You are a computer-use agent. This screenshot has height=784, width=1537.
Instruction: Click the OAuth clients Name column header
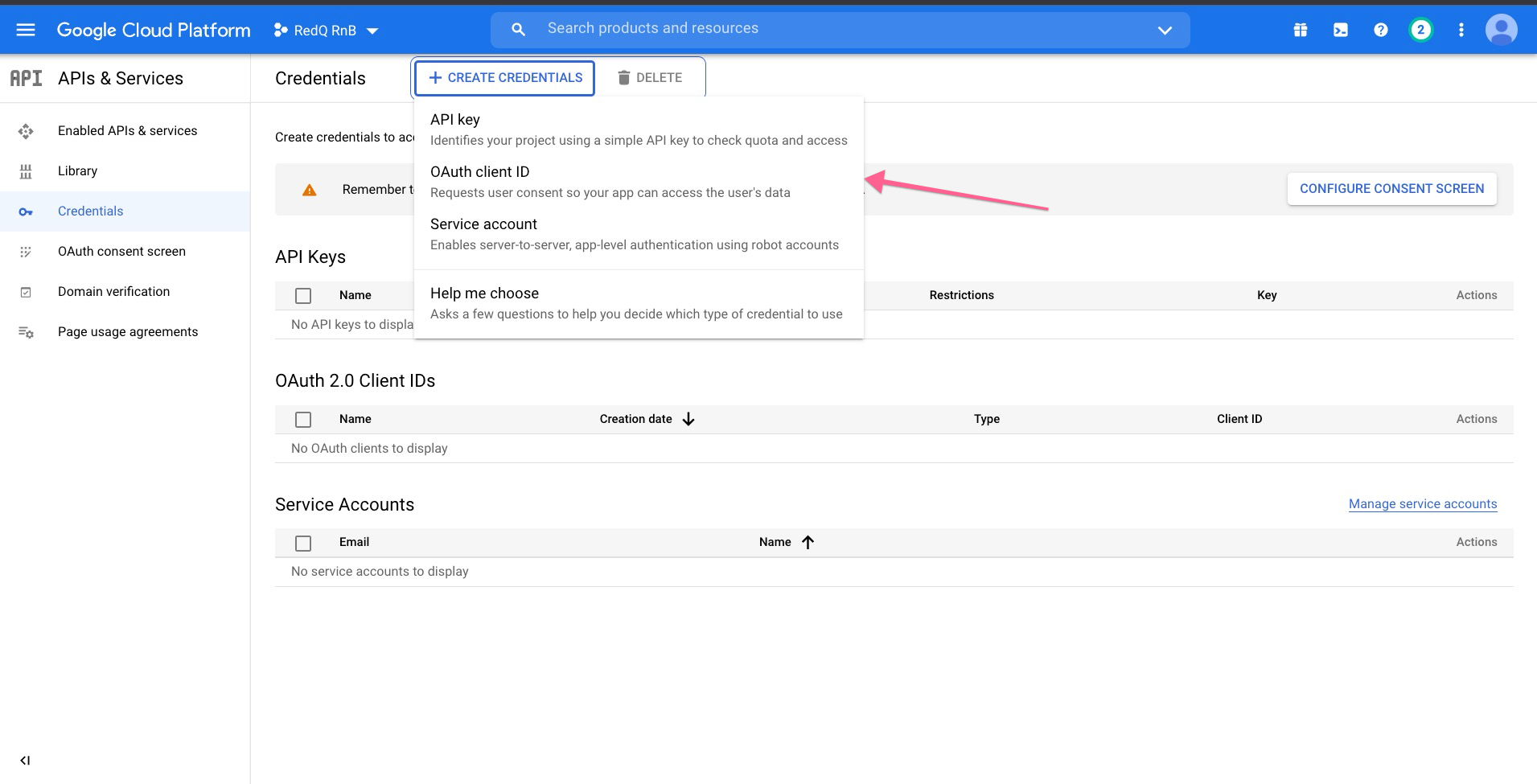[355, 419]
